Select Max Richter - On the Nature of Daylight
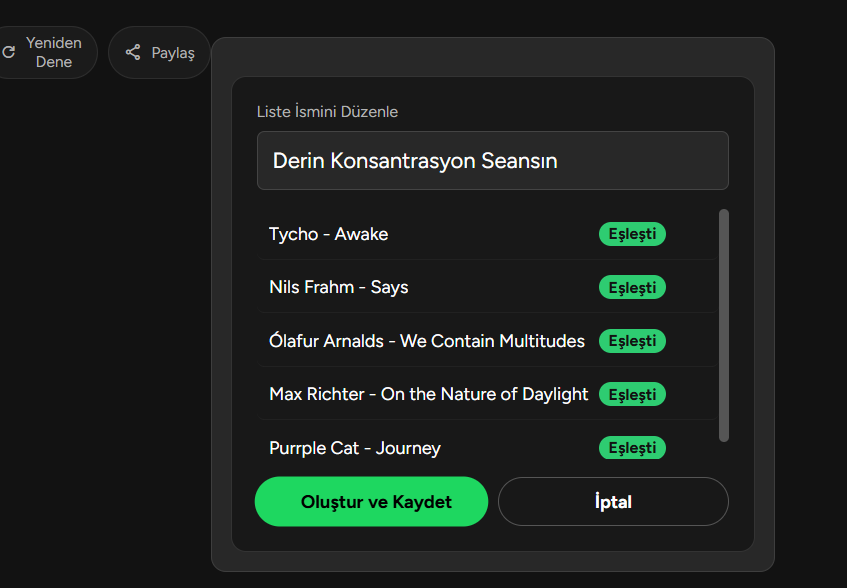 487,394
